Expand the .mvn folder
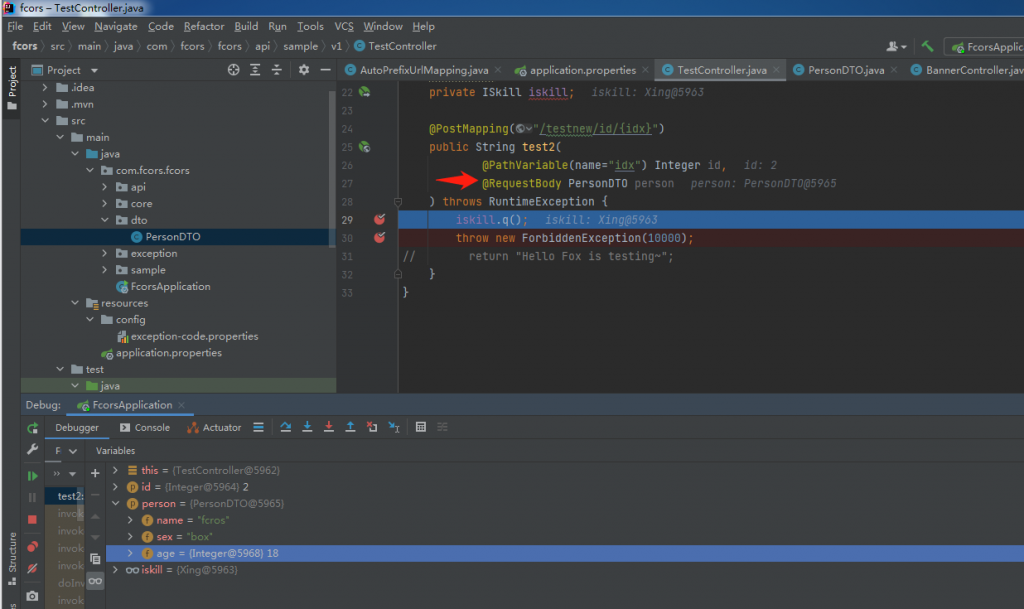The height and width of the screenshot is (609, 1024). (44, 104)
